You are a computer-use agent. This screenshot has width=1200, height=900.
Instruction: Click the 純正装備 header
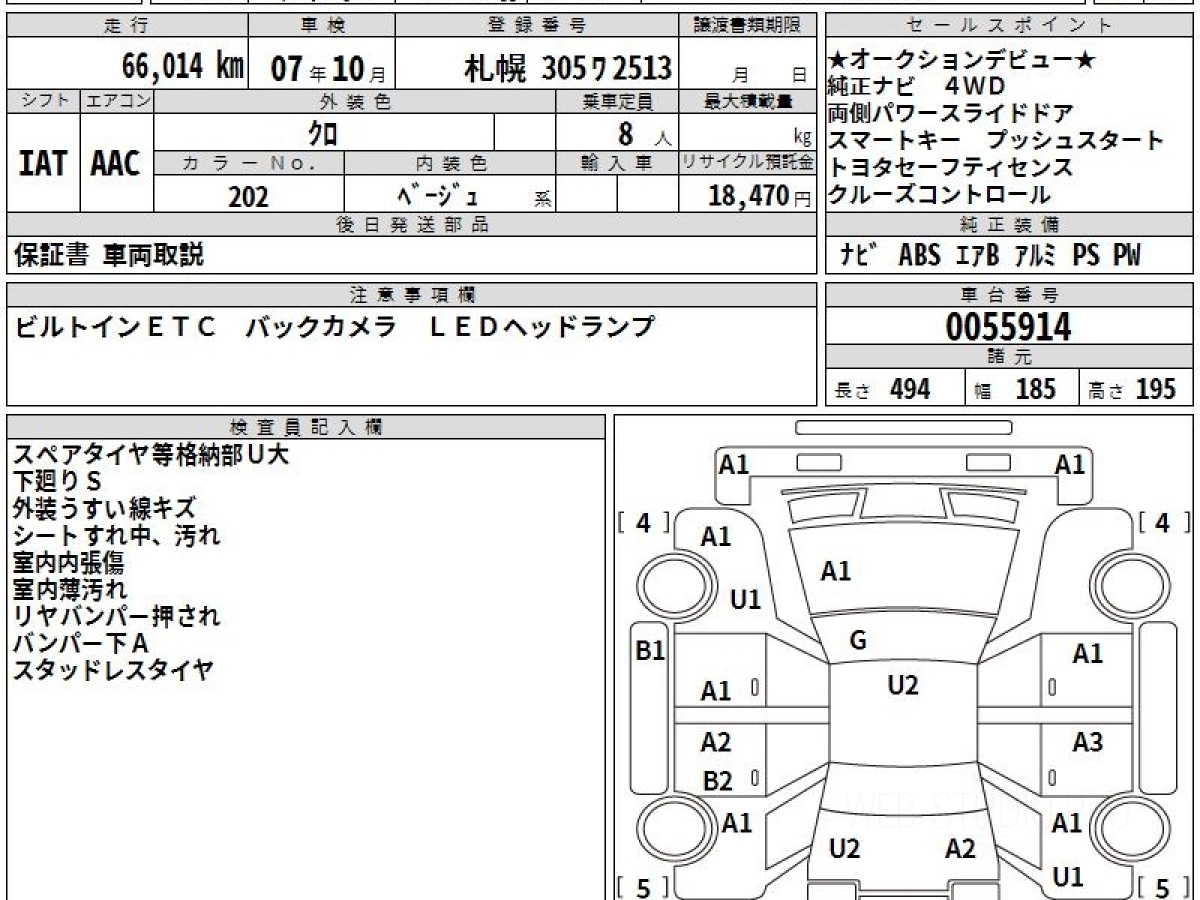click(x=1010, y=225)
